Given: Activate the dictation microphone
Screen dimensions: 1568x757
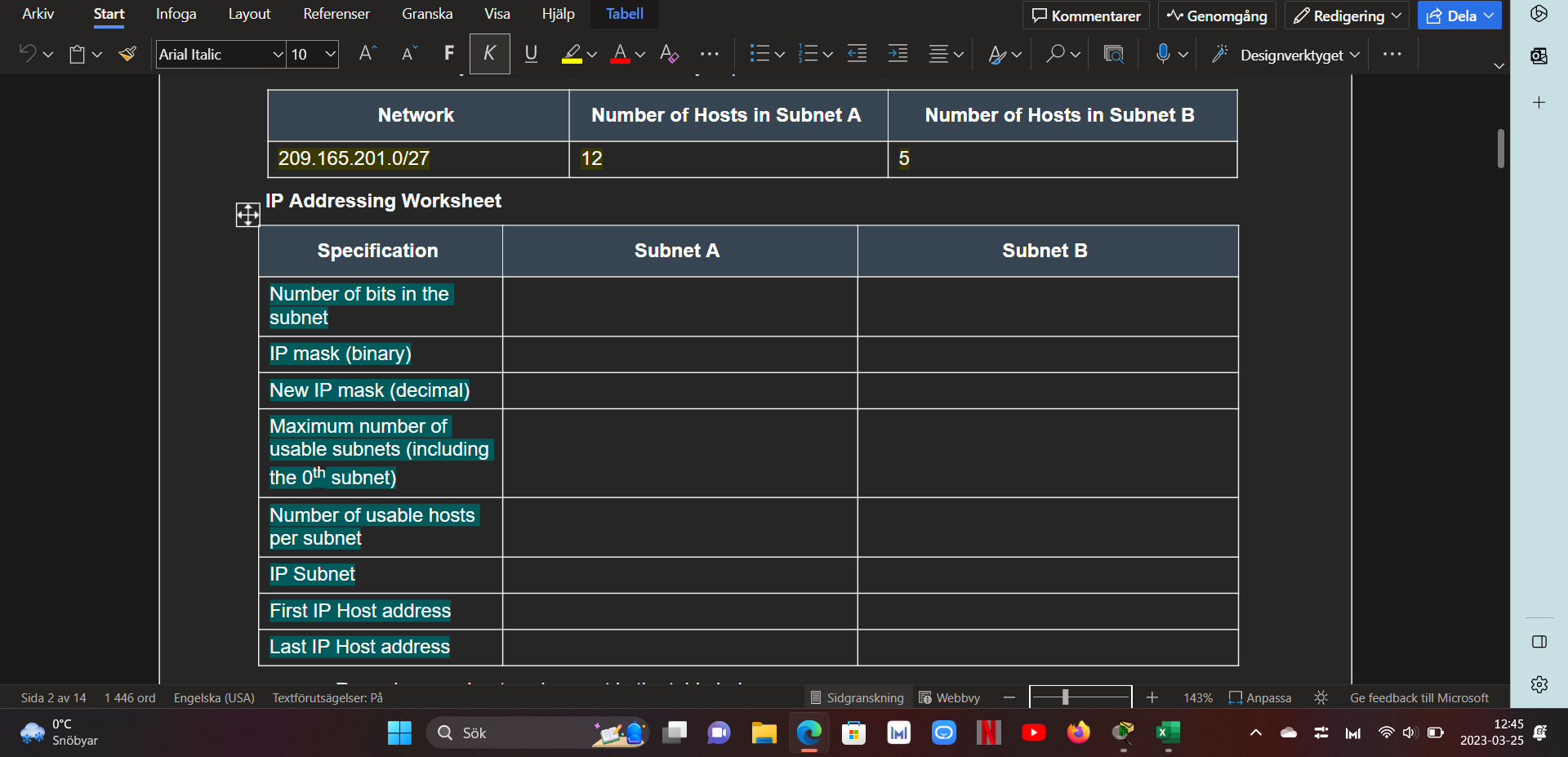Looking at the screenshot, I should click(x=1163, y=53).
